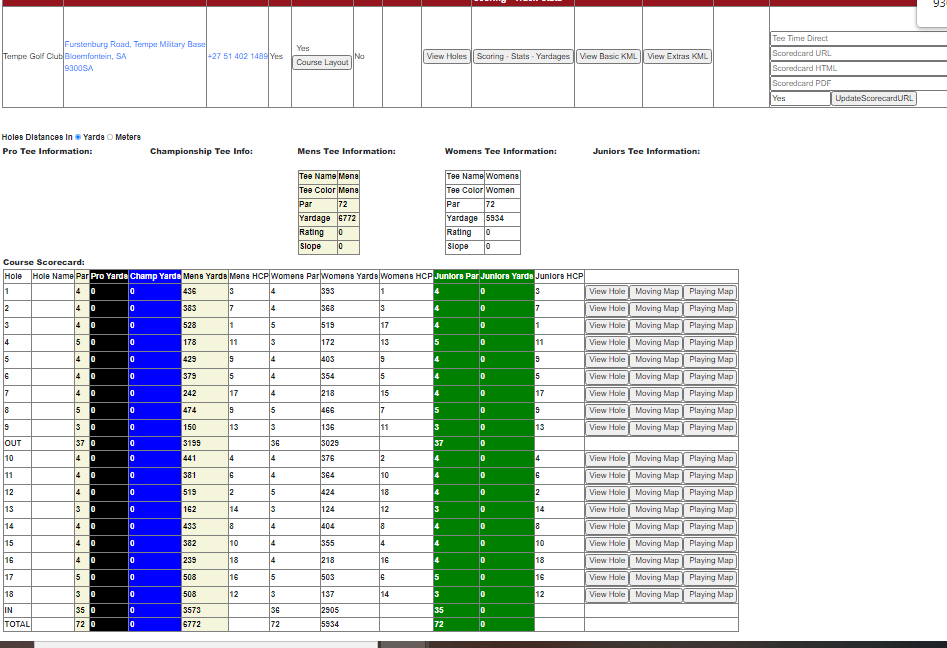Image resolution: width=947 pixels, height=648 pixels.
Task: Click the Womens tee Yardage value 5934
Action: [502, 219]
